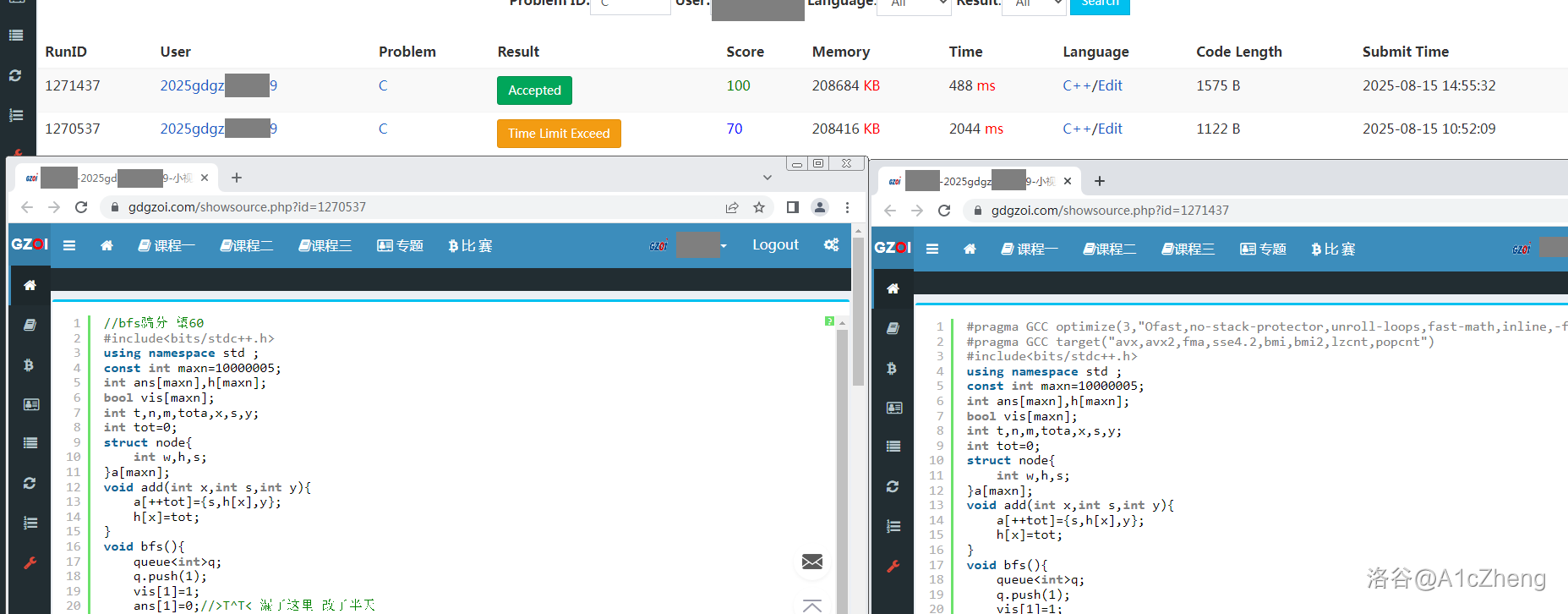
Task: Click the home icon in right window navbar
Action: 970,249
